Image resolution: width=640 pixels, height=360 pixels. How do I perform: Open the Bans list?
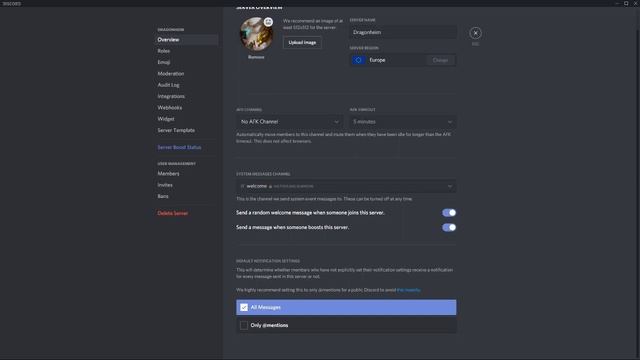[x=163, y=196]
